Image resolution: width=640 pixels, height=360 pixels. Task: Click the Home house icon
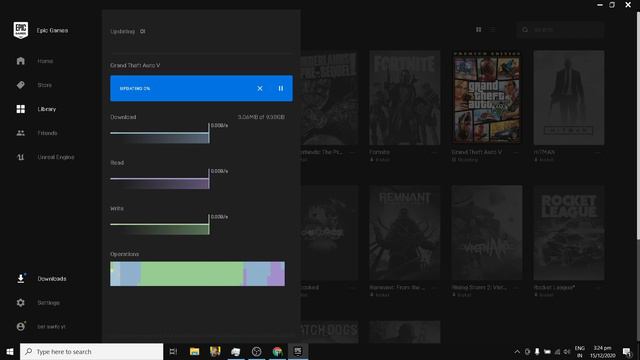coord(20,61)
